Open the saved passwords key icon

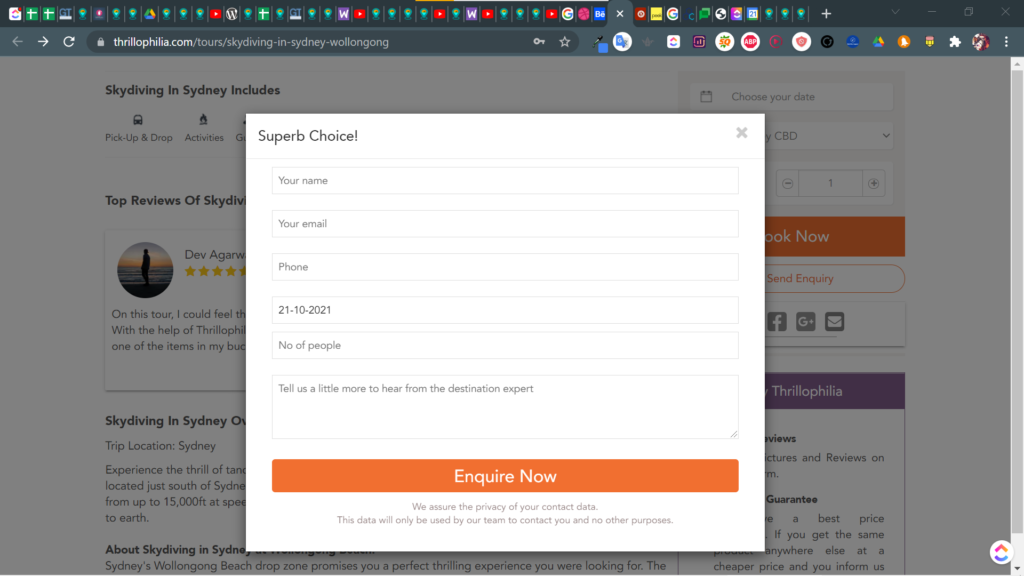539,42
